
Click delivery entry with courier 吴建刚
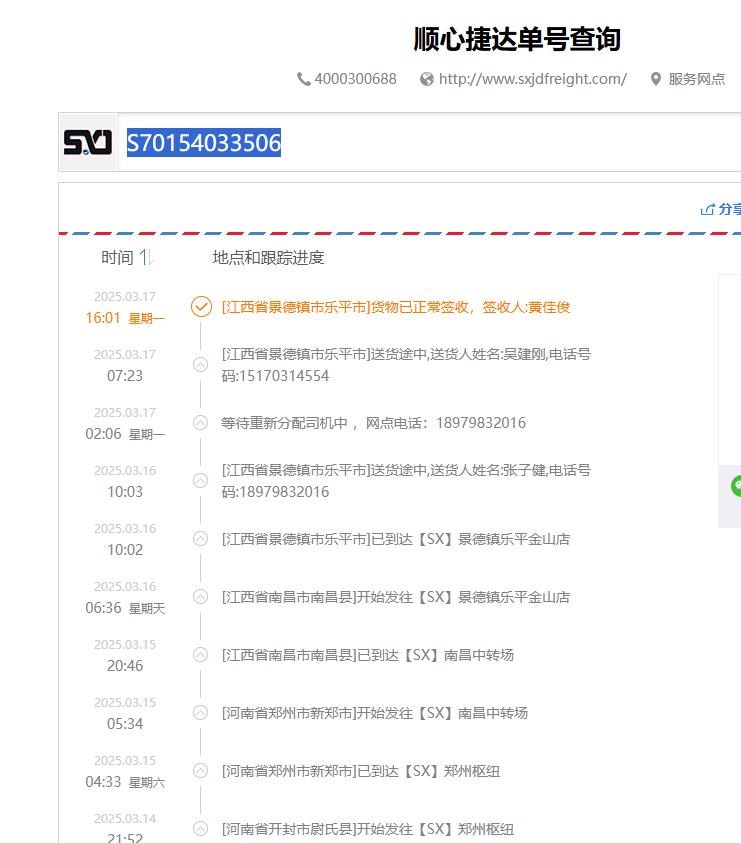coord(406,365)
